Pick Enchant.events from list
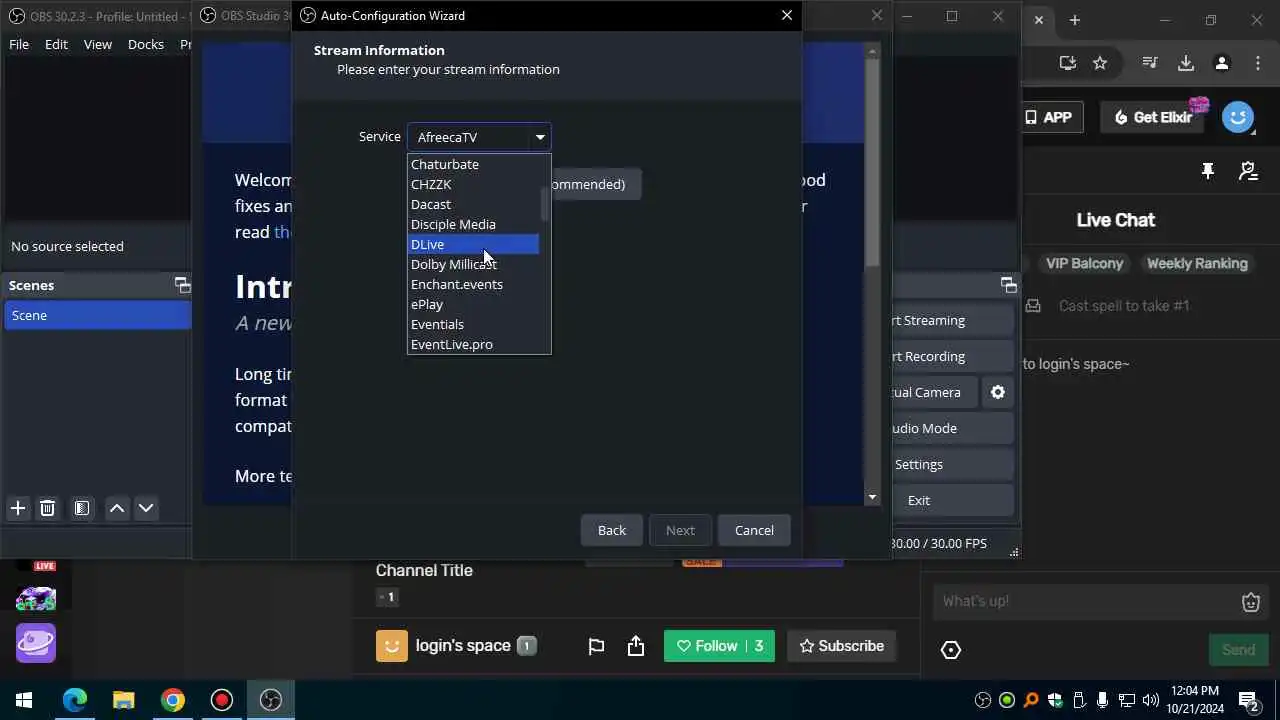This screenshot has height=720, width=1280. 474,284
